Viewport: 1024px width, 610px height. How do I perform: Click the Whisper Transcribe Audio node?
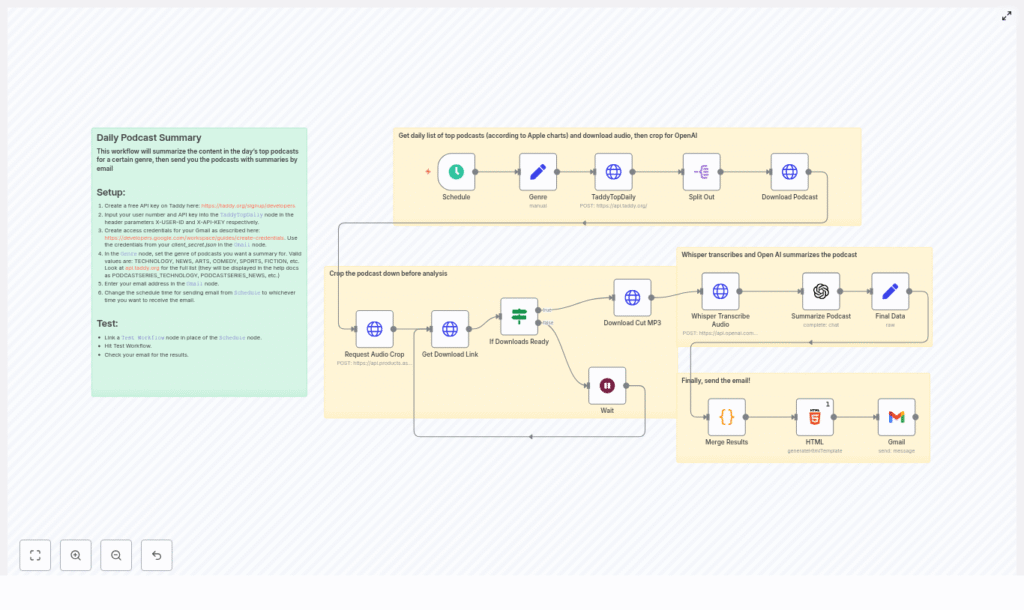pos(720,292)
